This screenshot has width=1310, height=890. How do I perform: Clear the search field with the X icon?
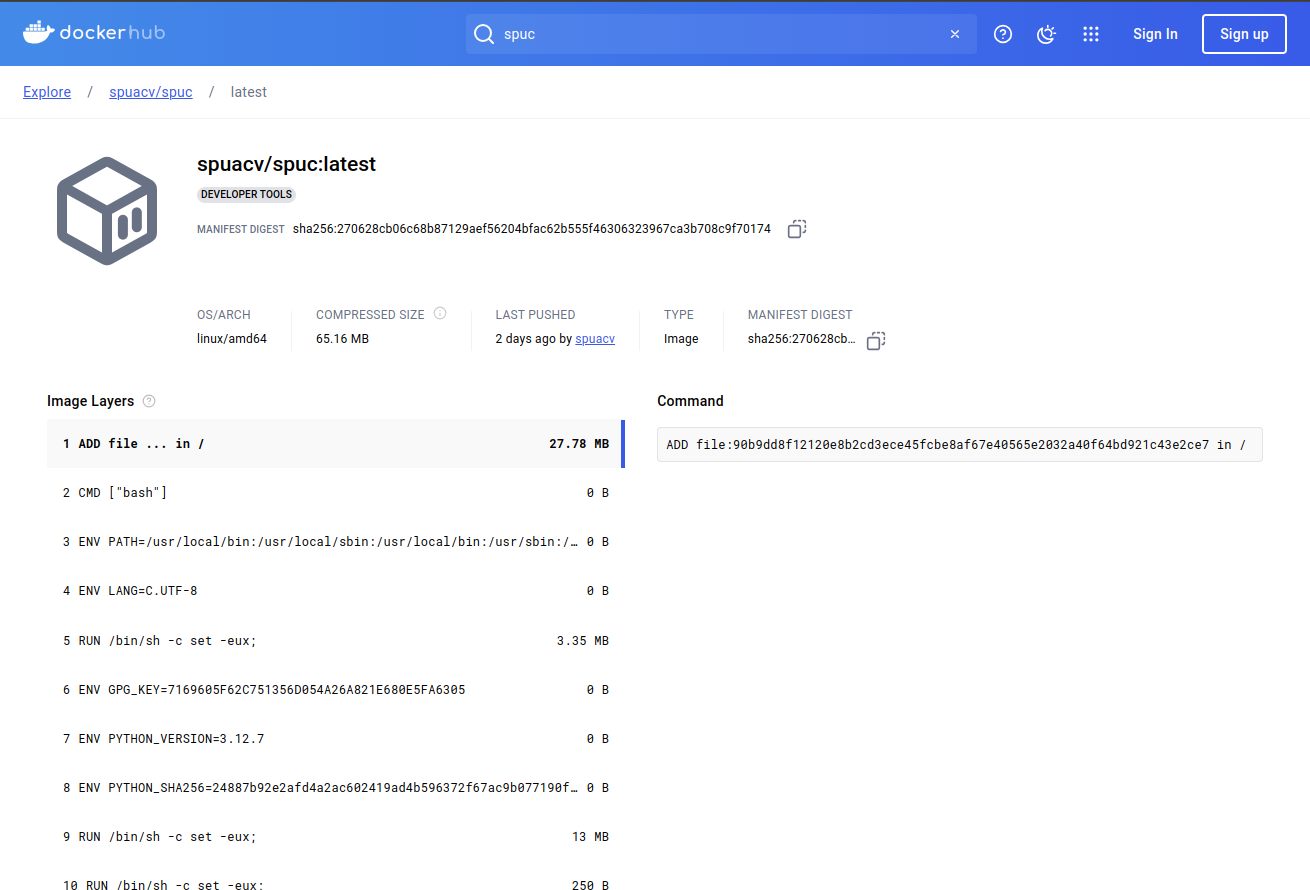(x=955, y=34)
